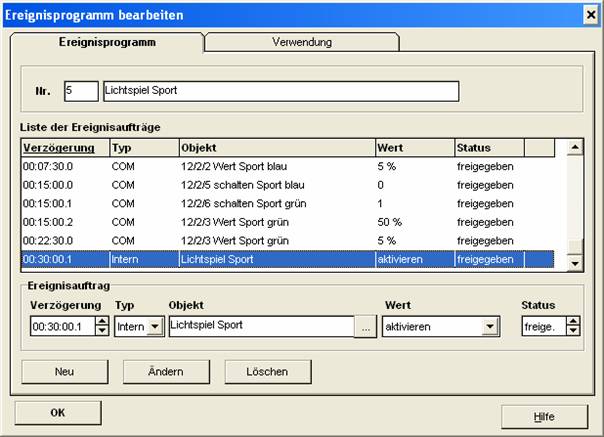Expand the Wert dropdown showing aktivieren
The image size is (604, 437).
pos(490,326)
